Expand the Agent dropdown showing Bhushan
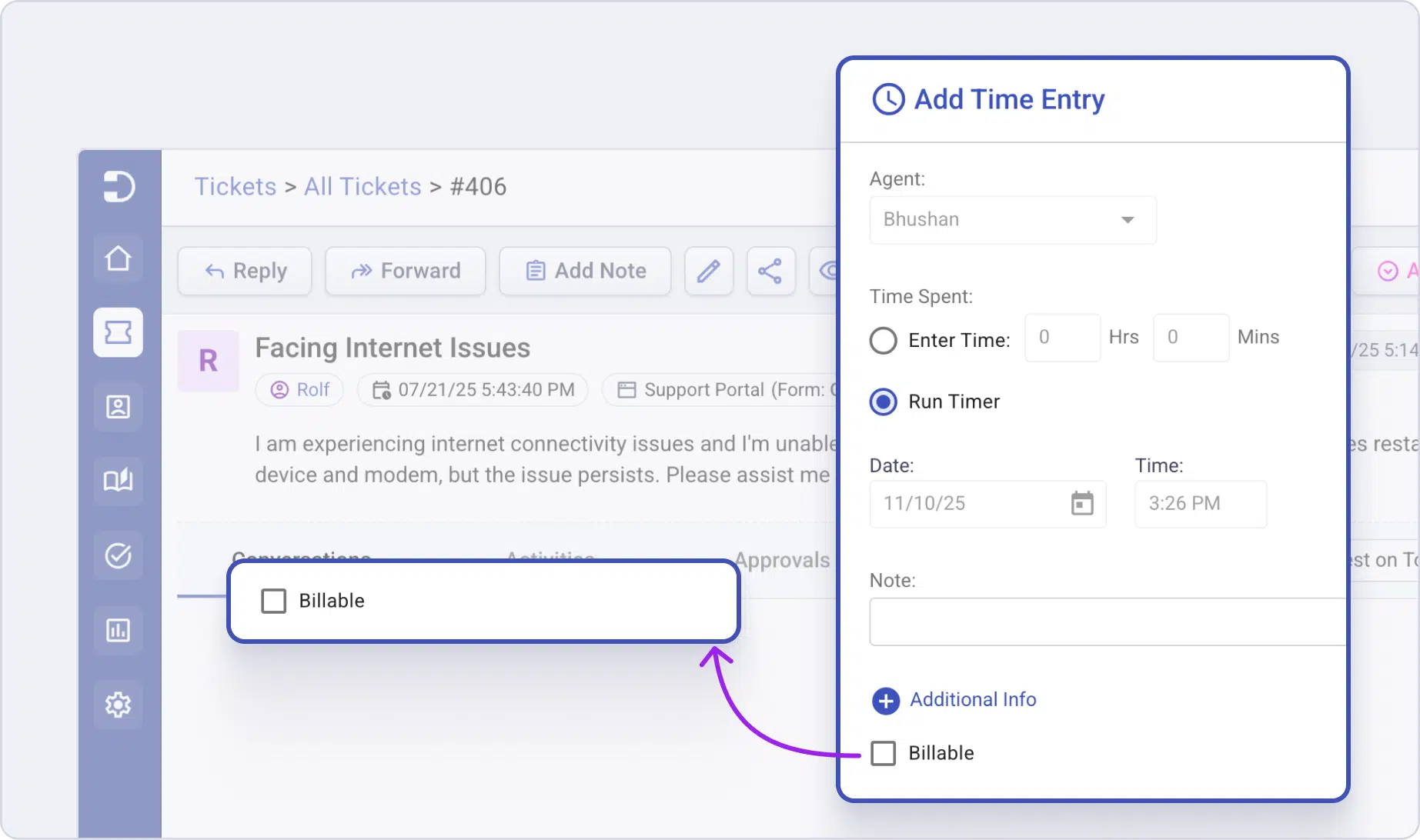The width and height of the screenshot is (1420, 840). pyautogui.click(x=1012, y=220)
